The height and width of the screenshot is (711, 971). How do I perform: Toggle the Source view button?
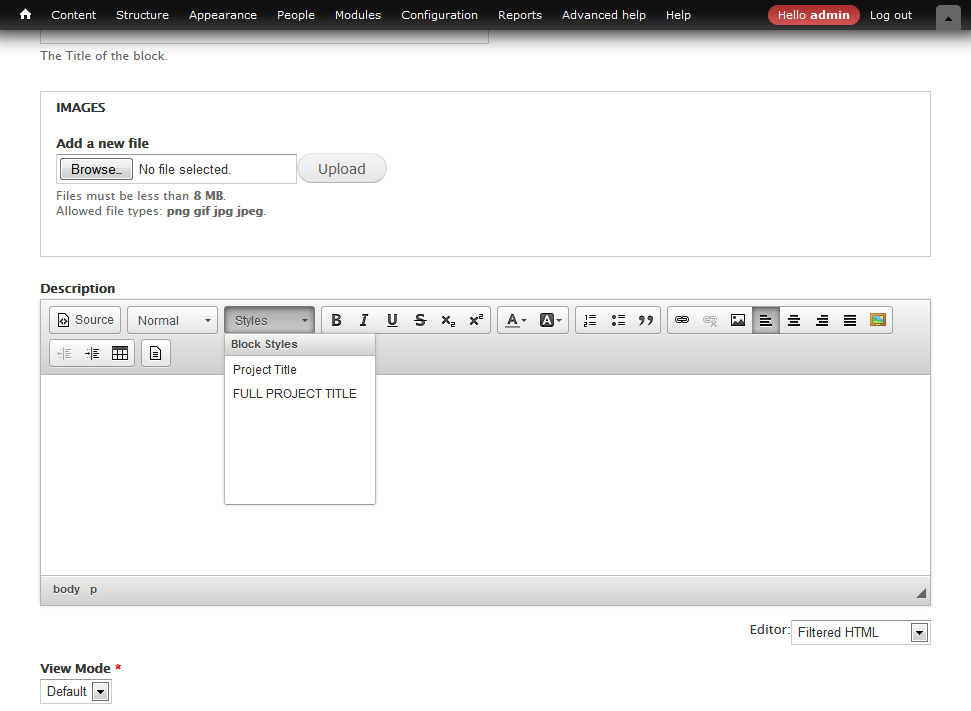[85, 320]
